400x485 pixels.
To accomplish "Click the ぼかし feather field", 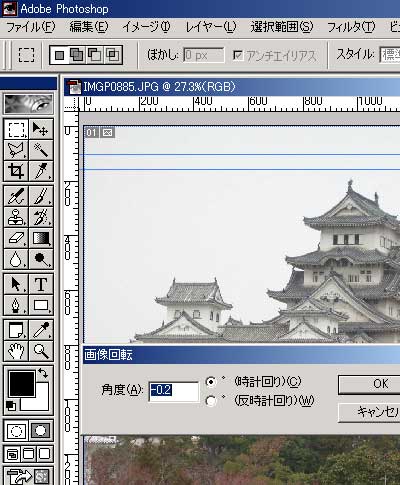I will tap(204, 55).
